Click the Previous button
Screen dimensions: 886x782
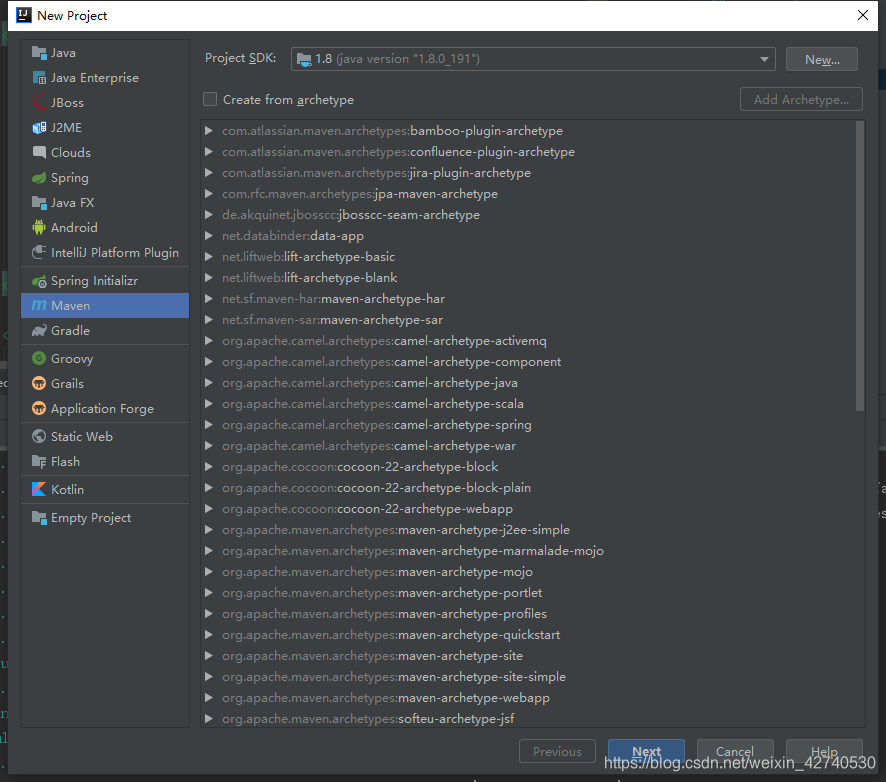[x=557, y=751]
